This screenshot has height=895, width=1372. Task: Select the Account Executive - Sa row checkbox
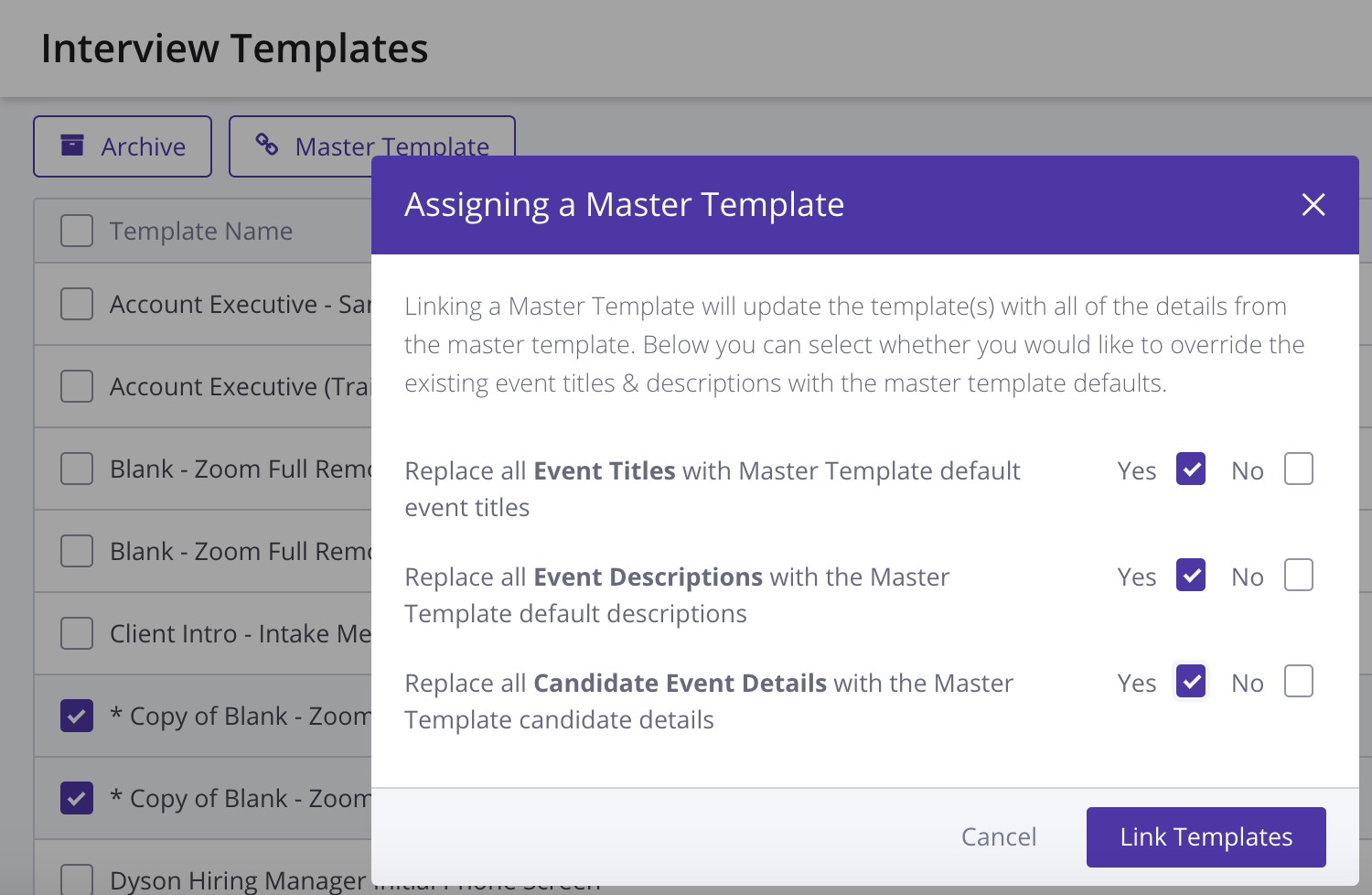[x=77, y=304]
